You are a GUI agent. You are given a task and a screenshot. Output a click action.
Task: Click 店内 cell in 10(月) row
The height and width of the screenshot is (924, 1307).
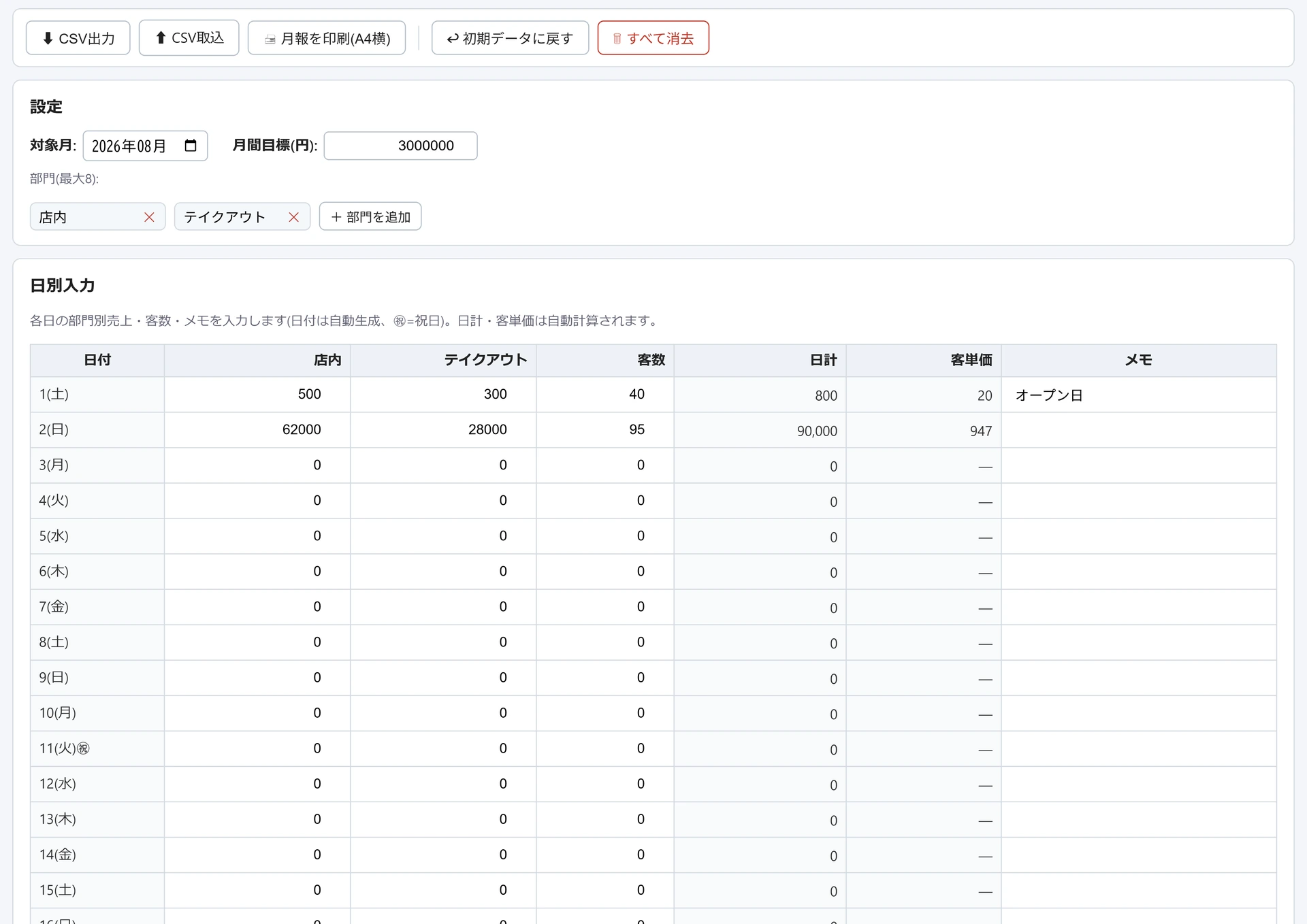click(x=257, y=713)
